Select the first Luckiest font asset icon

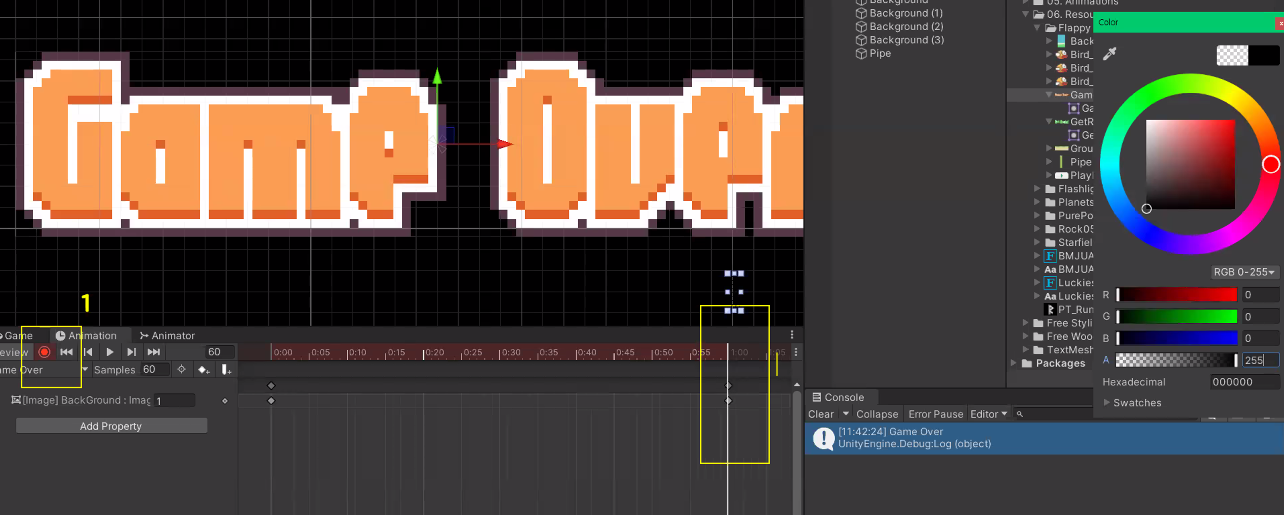click(x=1050, y=283)
